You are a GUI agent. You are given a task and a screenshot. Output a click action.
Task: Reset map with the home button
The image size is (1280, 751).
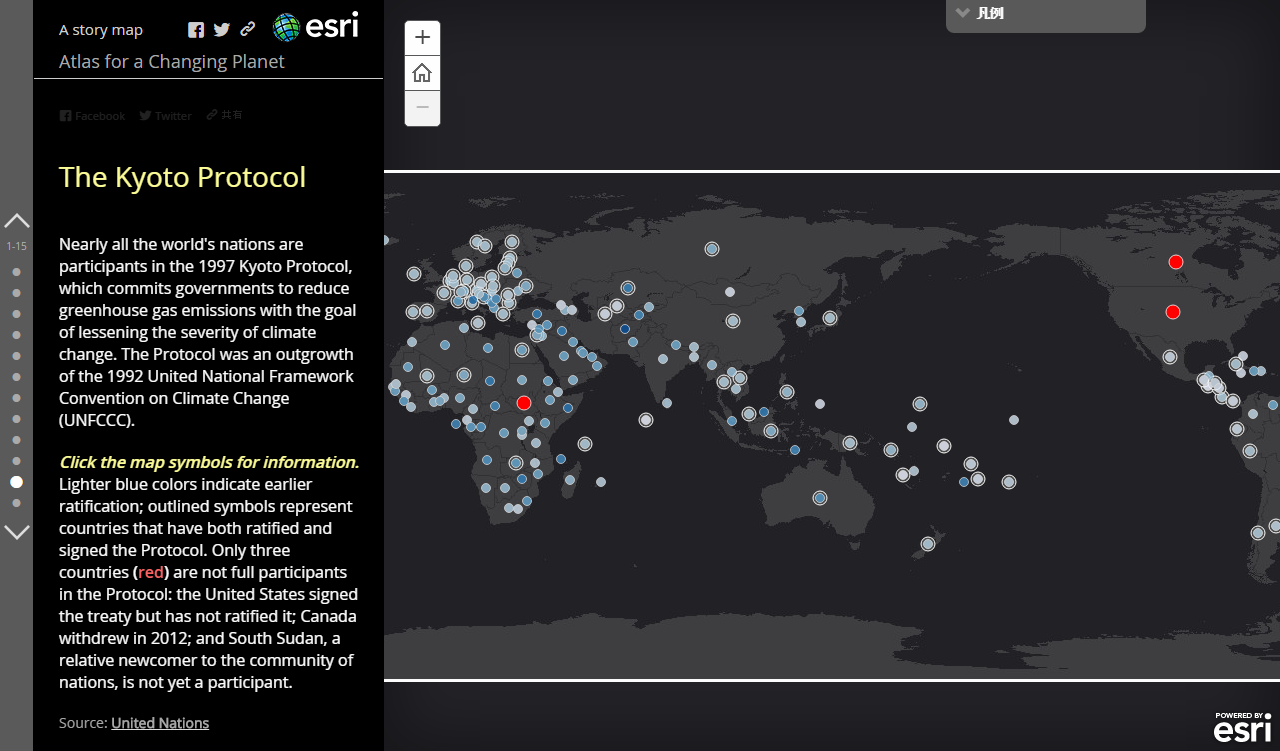pos(422,73)
